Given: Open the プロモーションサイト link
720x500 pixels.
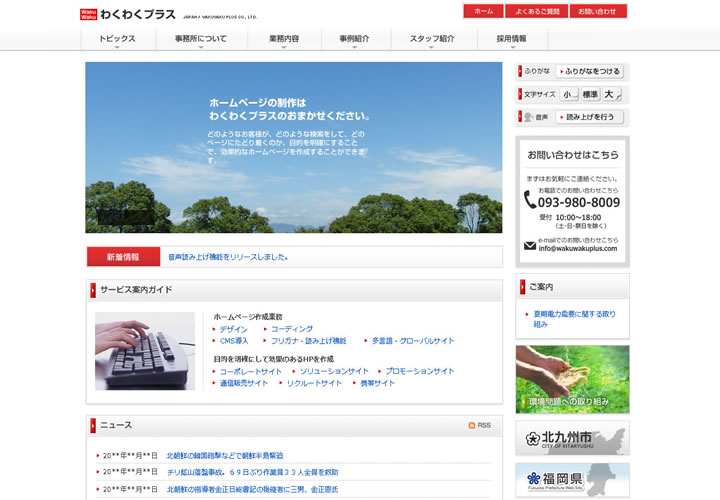Looking at the screenshot, I should tap(420, 371).
